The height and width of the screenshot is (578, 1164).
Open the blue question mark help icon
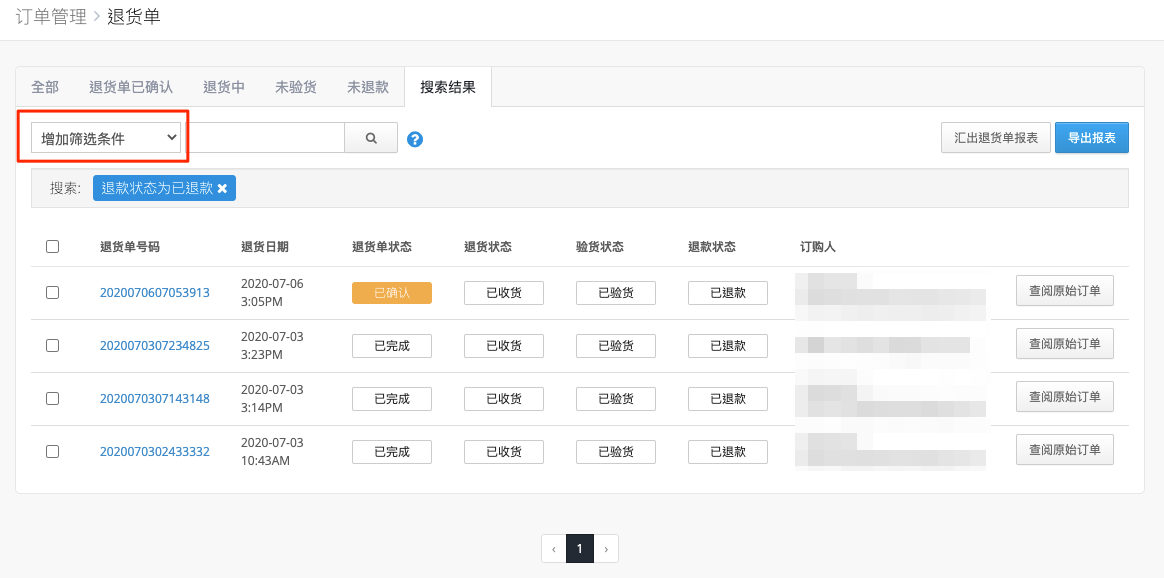pyautogui.click(x=415, y=139)
